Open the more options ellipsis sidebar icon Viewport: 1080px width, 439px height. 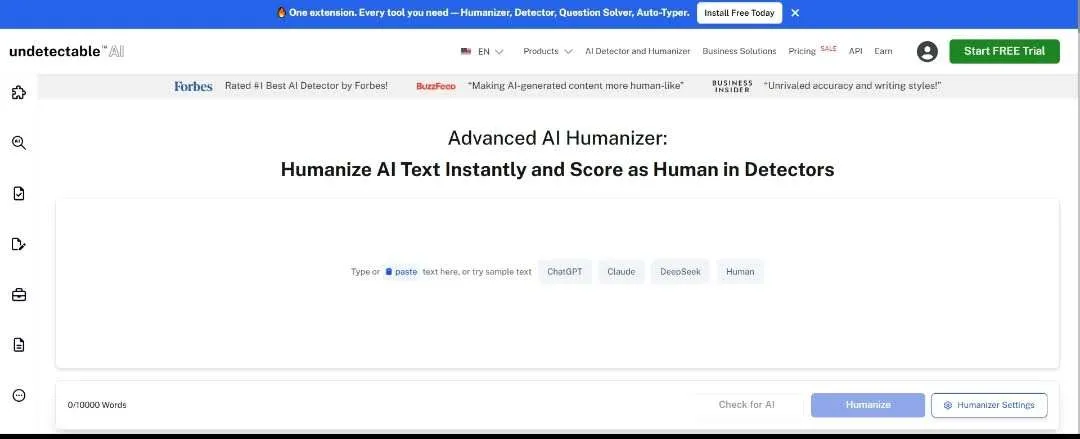pyautogui.click(x=19, y=395)
